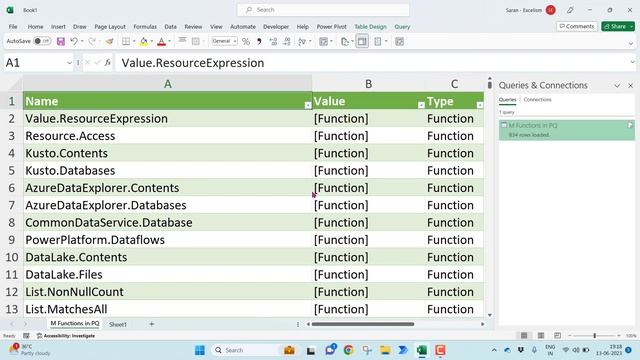Apply percent style format
640x360 pixels.
pyautogui.click(x=246, y=41)
